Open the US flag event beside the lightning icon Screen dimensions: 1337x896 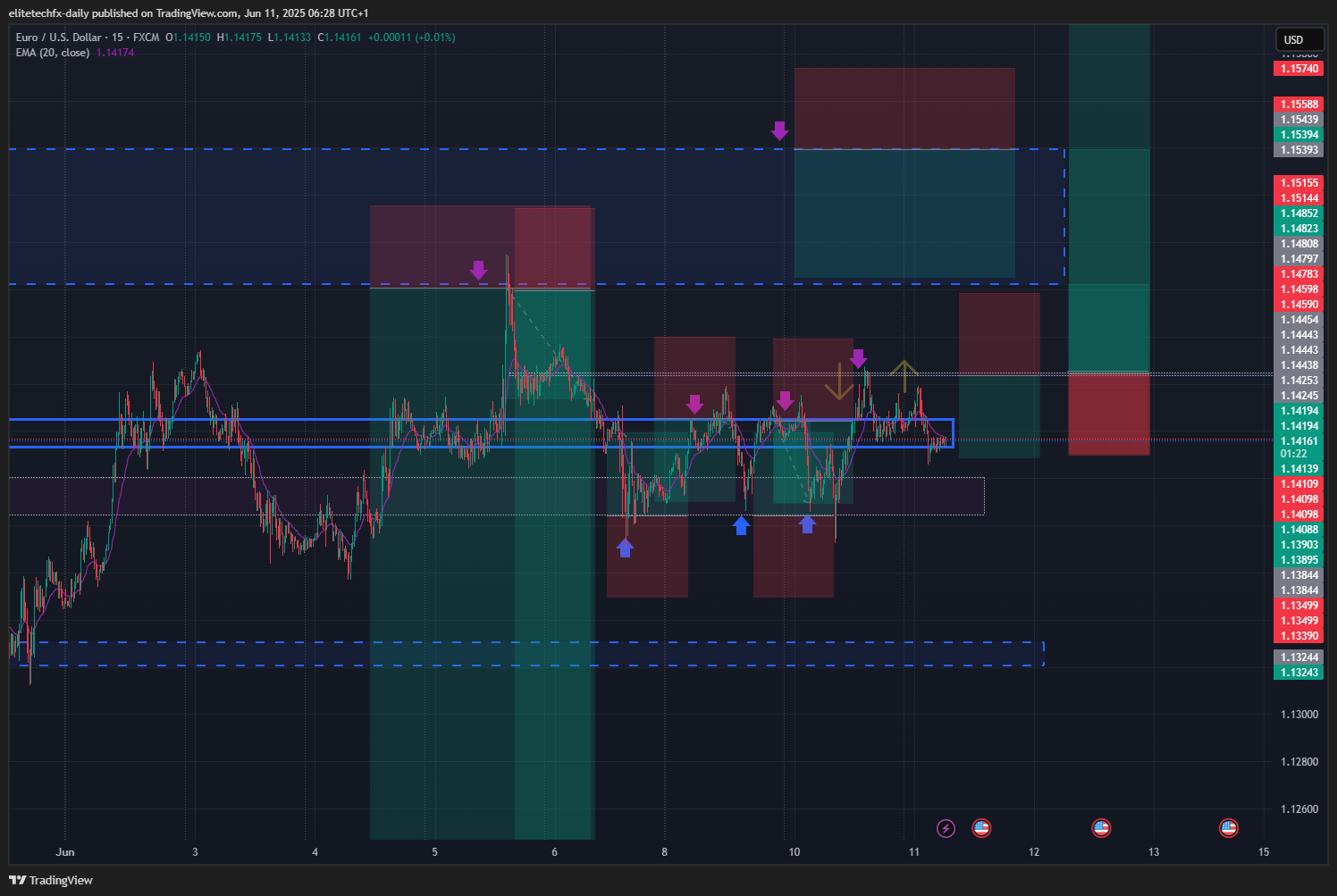tap(981, 828)
